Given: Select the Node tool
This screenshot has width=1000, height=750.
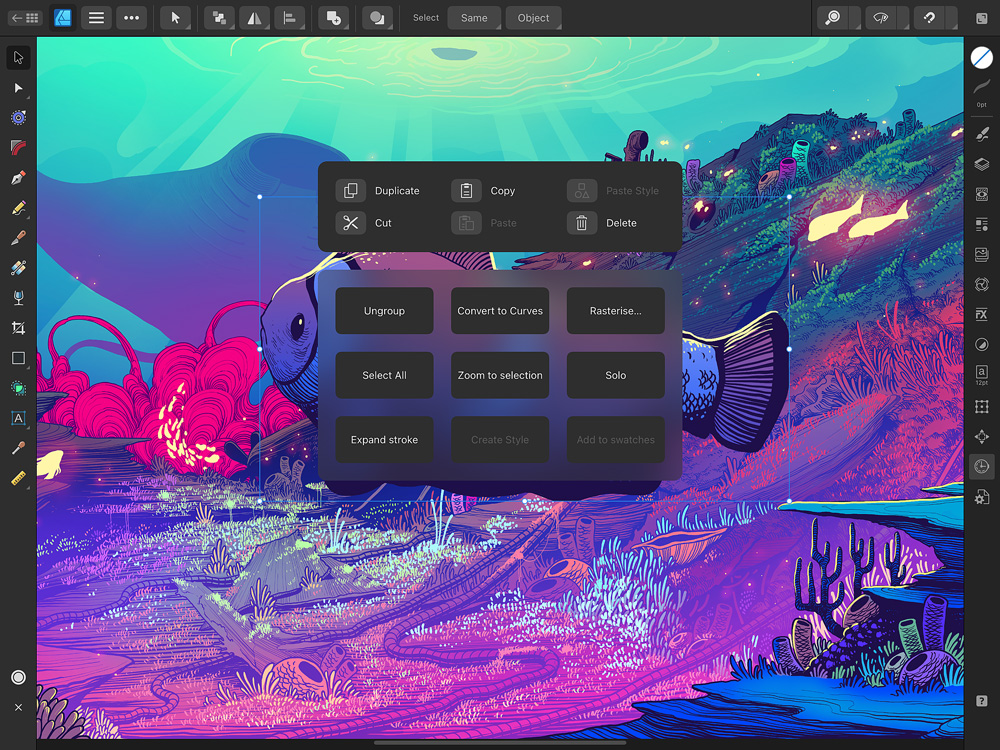Looking at the screenshot, I should click(x=18, y=87).
